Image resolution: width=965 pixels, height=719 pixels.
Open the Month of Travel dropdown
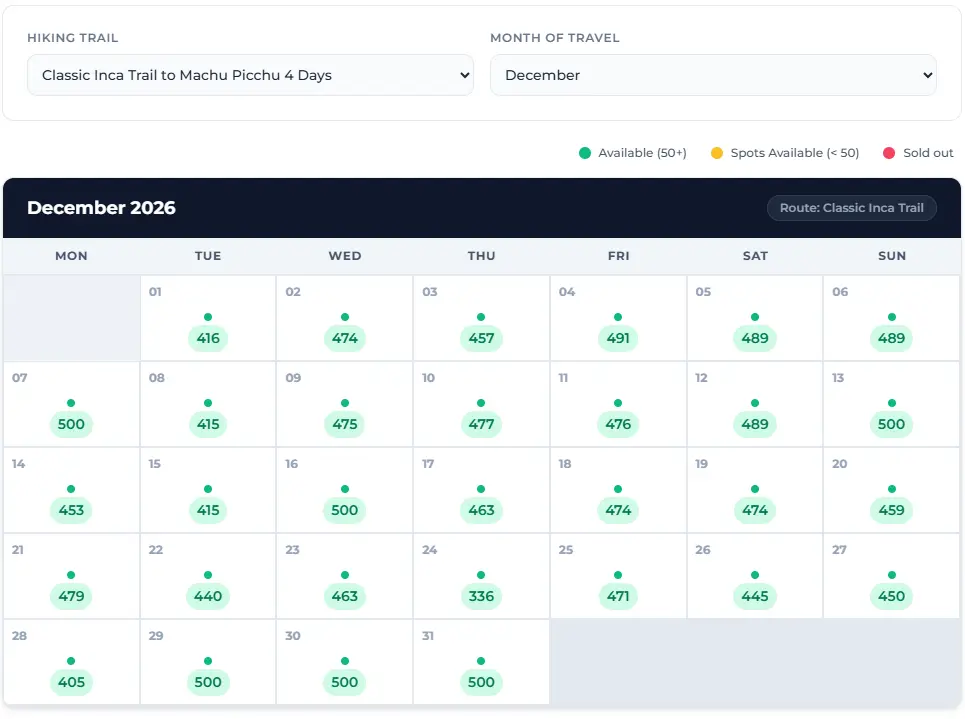[x=713, y=75]
